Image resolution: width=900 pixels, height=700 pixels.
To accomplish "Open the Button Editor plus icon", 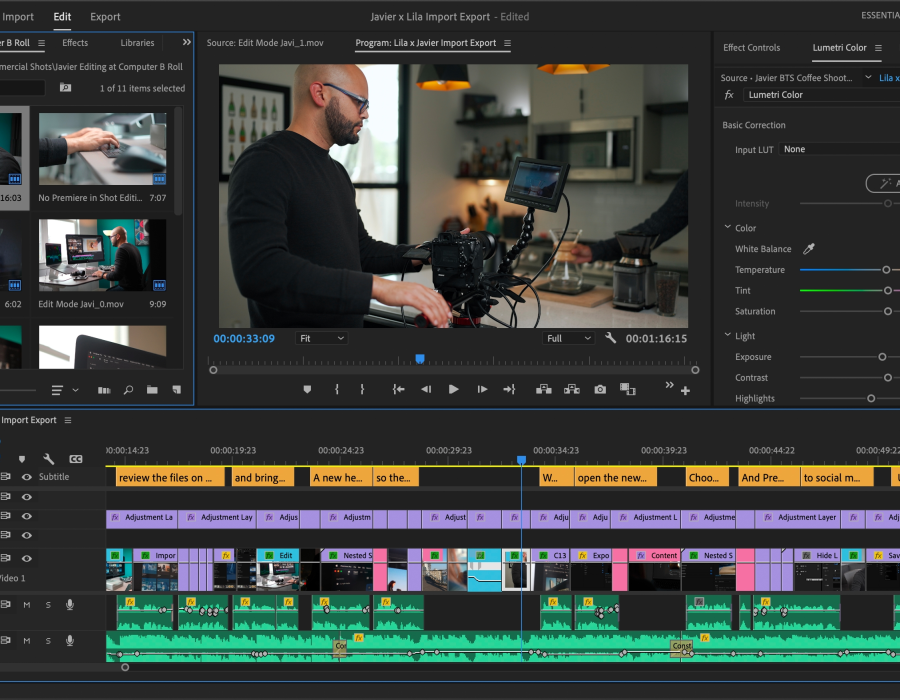I will pyautogui.click(x=685, y=391).
